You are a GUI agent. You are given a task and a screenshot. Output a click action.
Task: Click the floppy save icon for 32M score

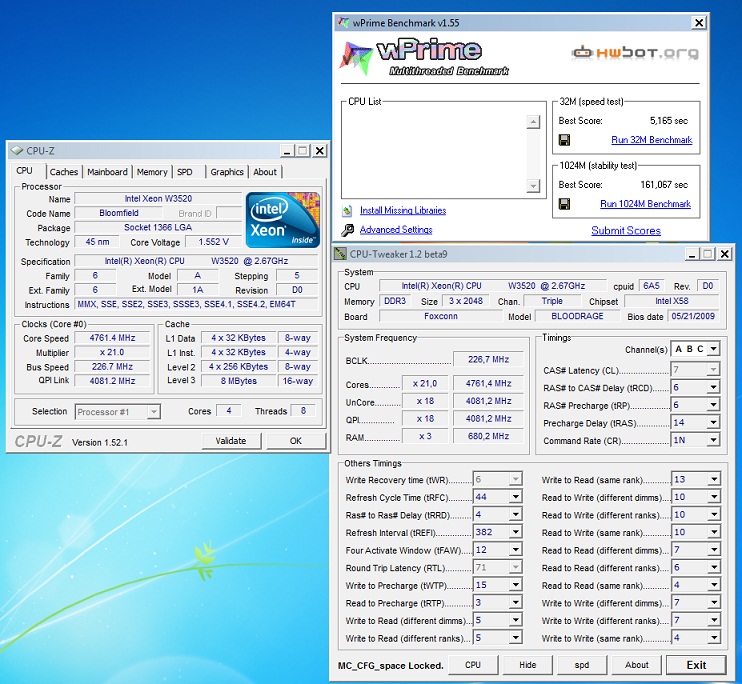(564, 140)
